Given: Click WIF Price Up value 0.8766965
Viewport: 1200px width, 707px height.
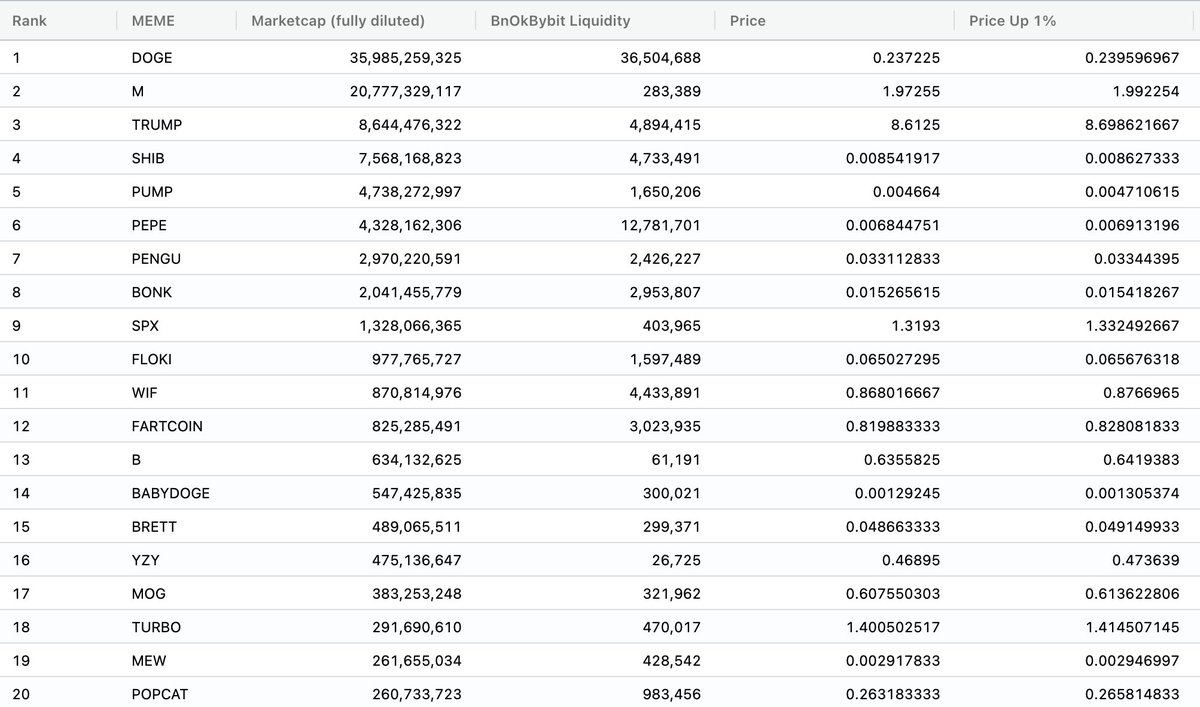Looking at the screenshot, I should click(1142, 393).
